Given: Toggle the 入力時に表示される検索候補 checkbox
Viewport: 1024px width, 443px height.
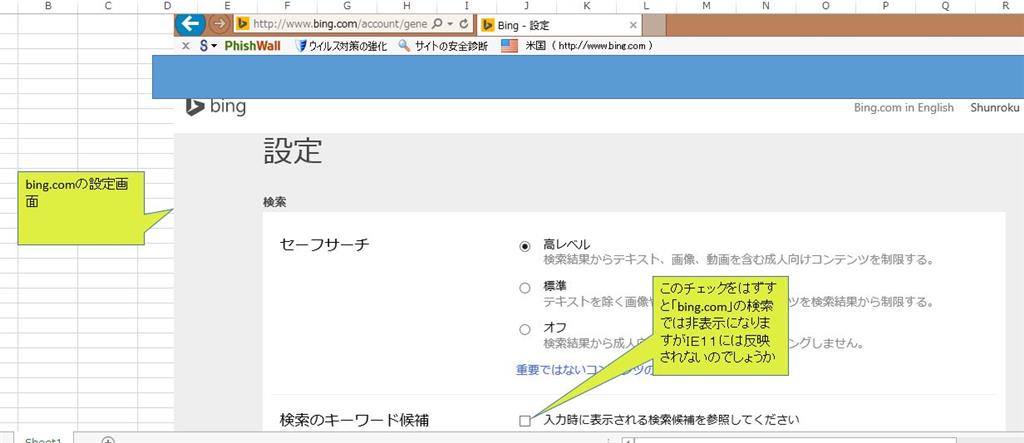Looking at the screenshot, I should [x=524, y=421].
